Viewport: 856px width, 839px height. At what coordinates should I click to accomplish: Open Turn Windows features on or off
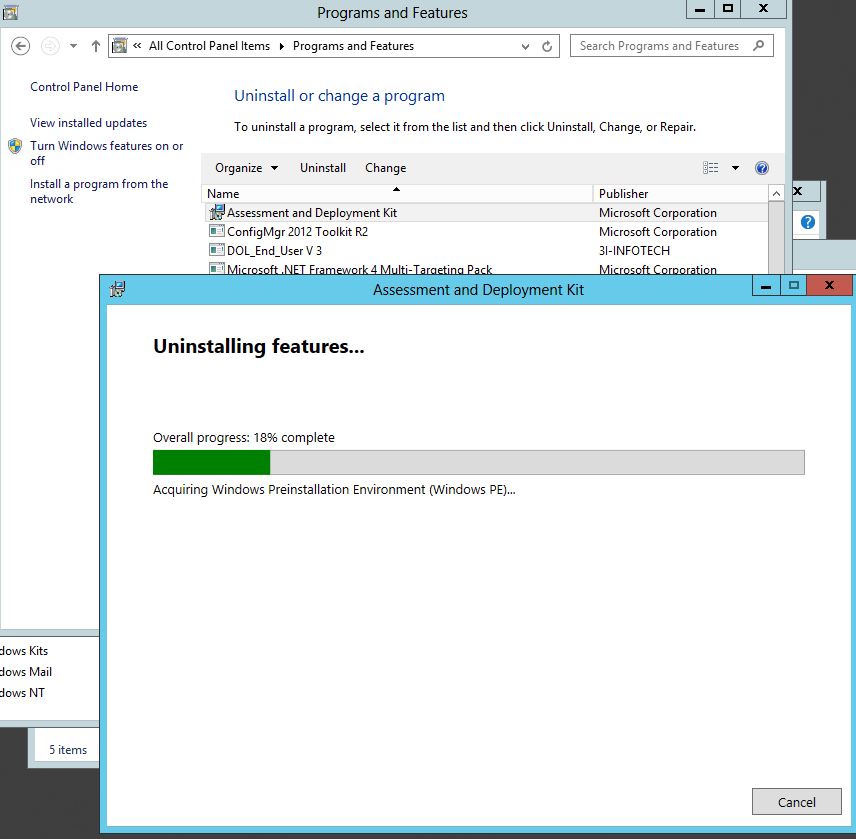click(x=106, y=153)
